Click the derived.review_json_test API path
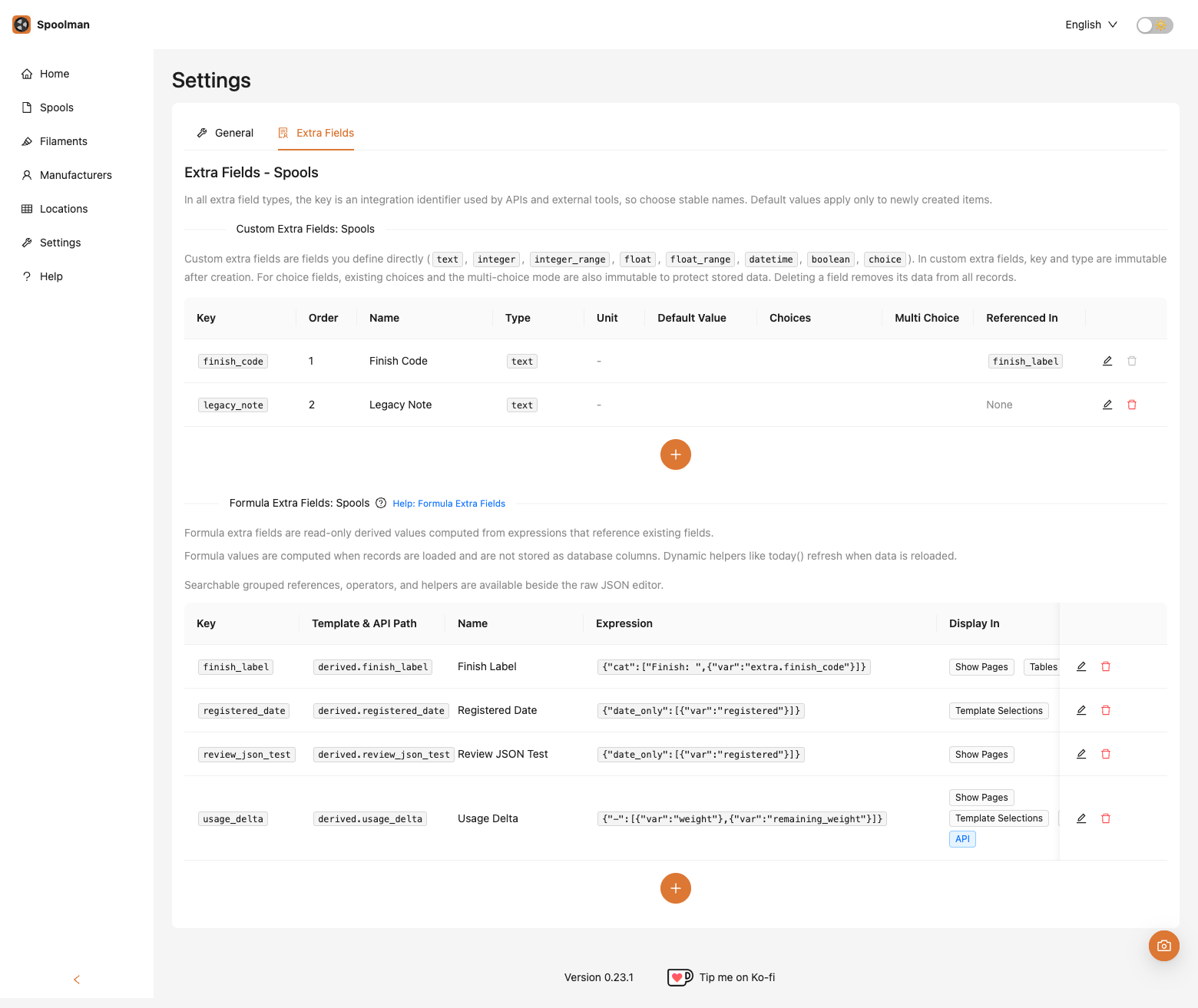The height and width of the screenshot is (1008, 1198). point(384,755)
